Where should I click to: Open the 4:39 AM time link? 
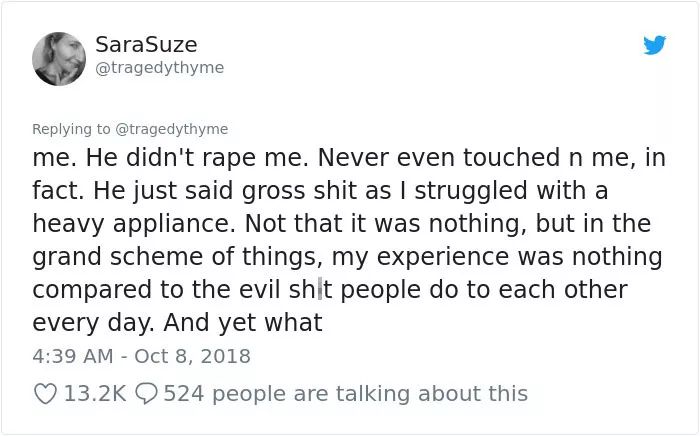73,356
